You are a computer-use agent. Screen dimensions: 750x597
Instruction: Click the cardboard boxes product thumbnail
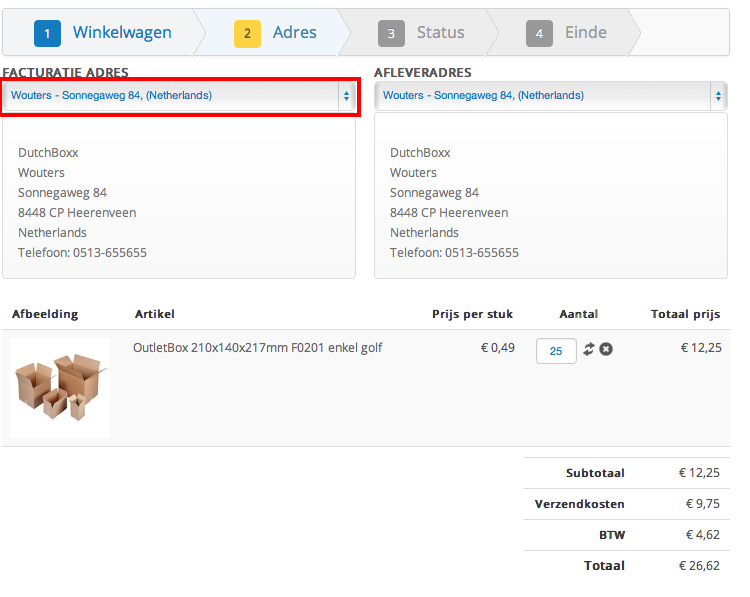coord(60,387)
